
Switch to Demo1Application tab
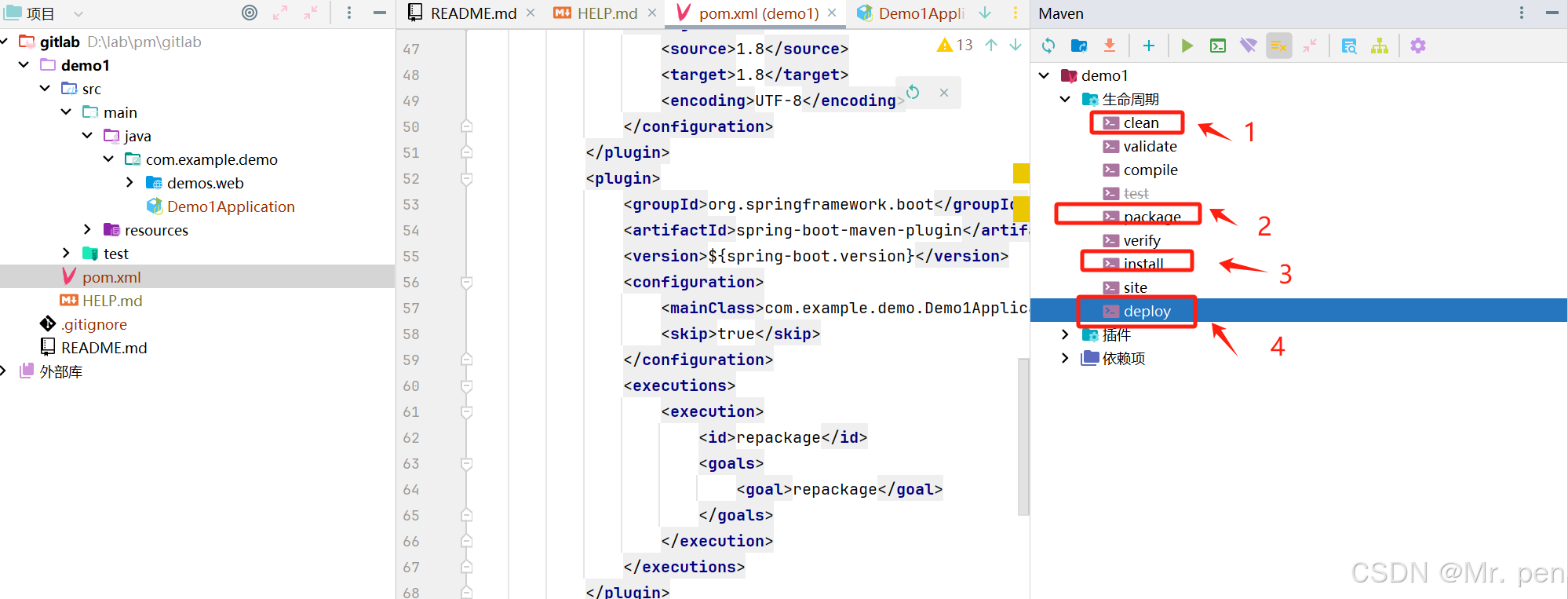tap(921, 13)
